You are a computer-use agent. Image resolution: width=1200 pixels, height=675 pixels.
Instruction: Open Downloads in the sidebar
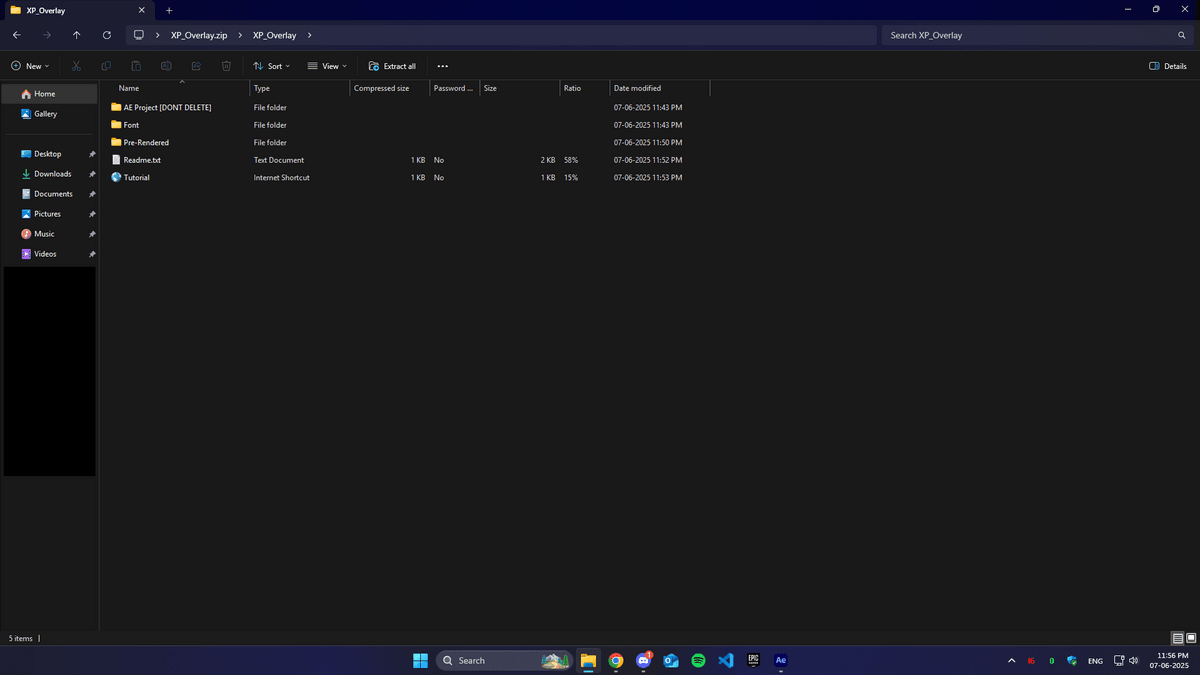[52, 174]
